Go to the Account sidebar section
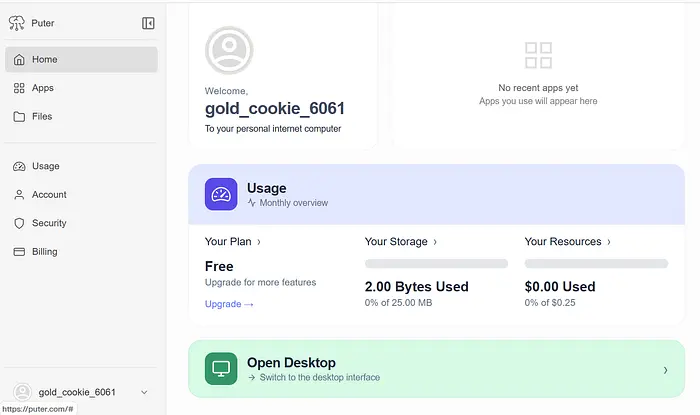The image size is (700, 415). coord(81,195)
